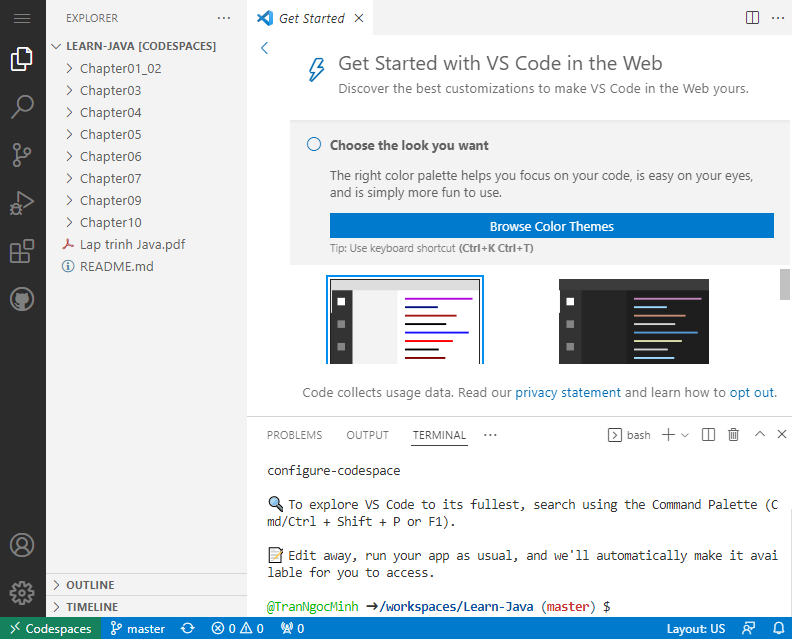Open problems errors and warnings indicator
792x639 pixels.
coord(237,628)
